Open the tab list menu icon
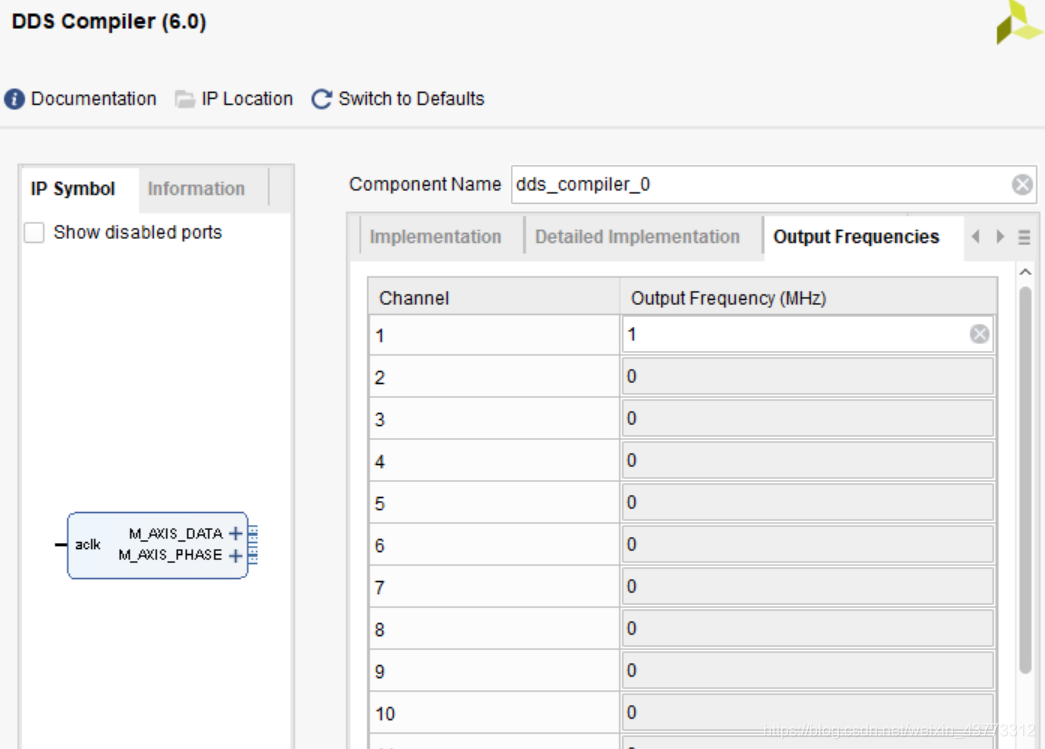Screen dimensions: 1045x749 (1024, 237)
